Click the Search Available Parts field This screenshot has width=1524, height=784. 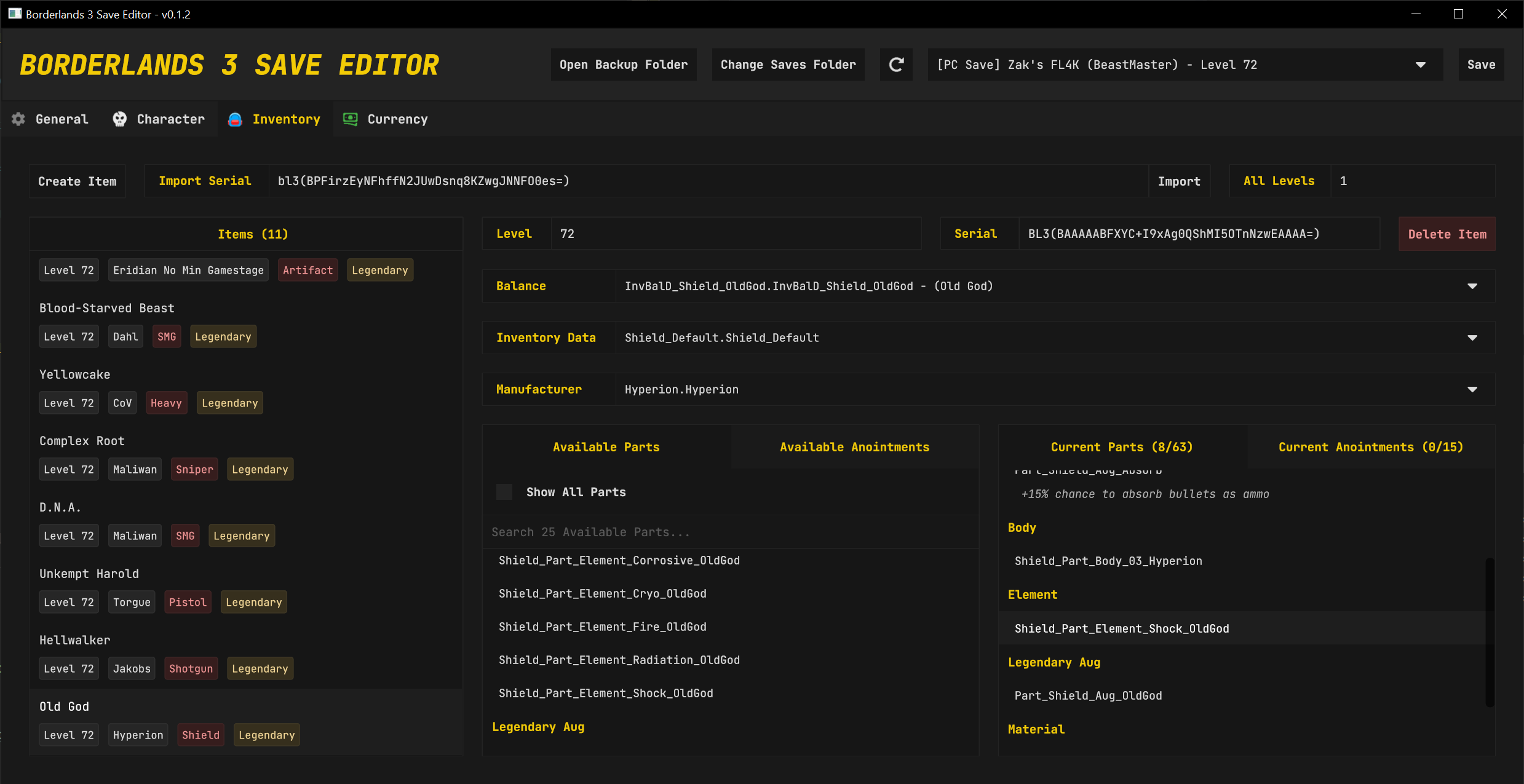pos(730,532)
